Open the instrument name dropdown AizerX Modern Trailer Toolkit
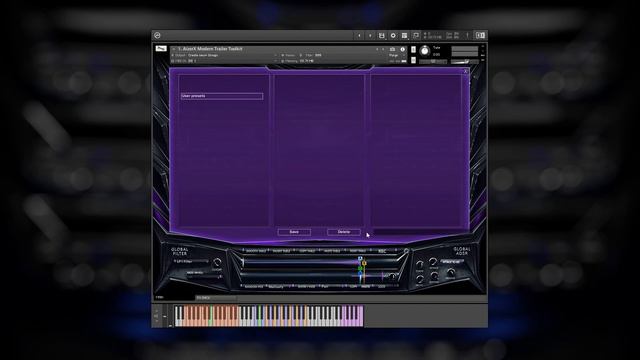 coord(210,49)
